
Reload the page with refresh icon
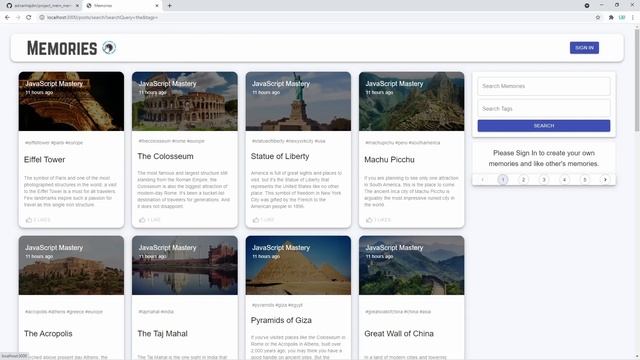coord(29,18)
